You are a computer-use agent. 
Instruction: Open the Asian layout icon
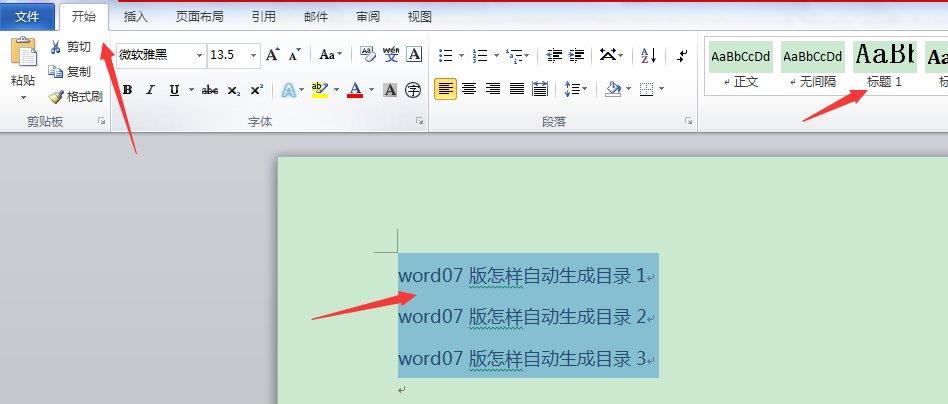pyautogui.click(x=608, y=56)
